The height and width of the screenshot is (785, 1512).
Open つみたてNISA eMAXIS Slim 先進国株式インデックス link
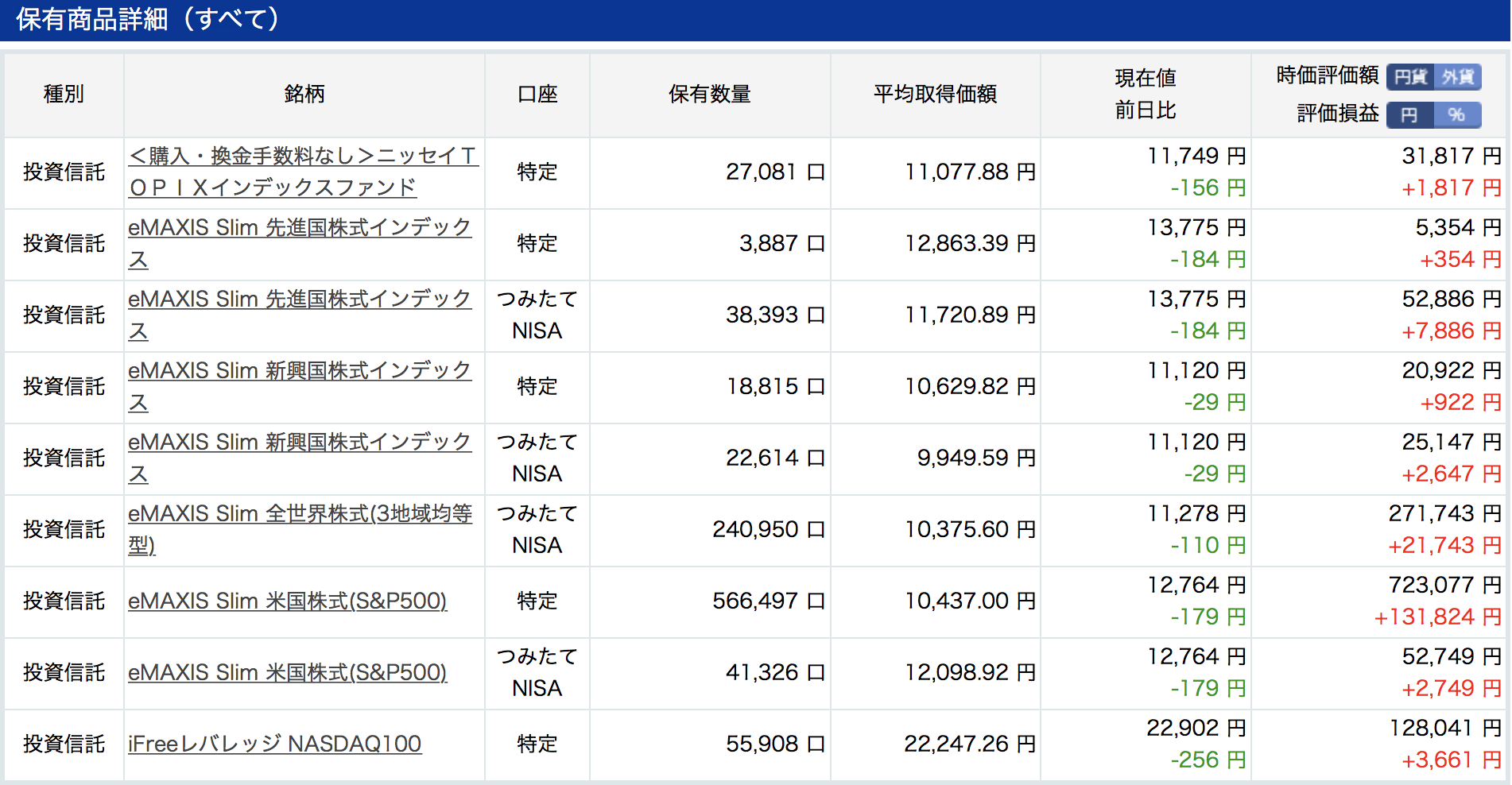(x=300, y=315)
